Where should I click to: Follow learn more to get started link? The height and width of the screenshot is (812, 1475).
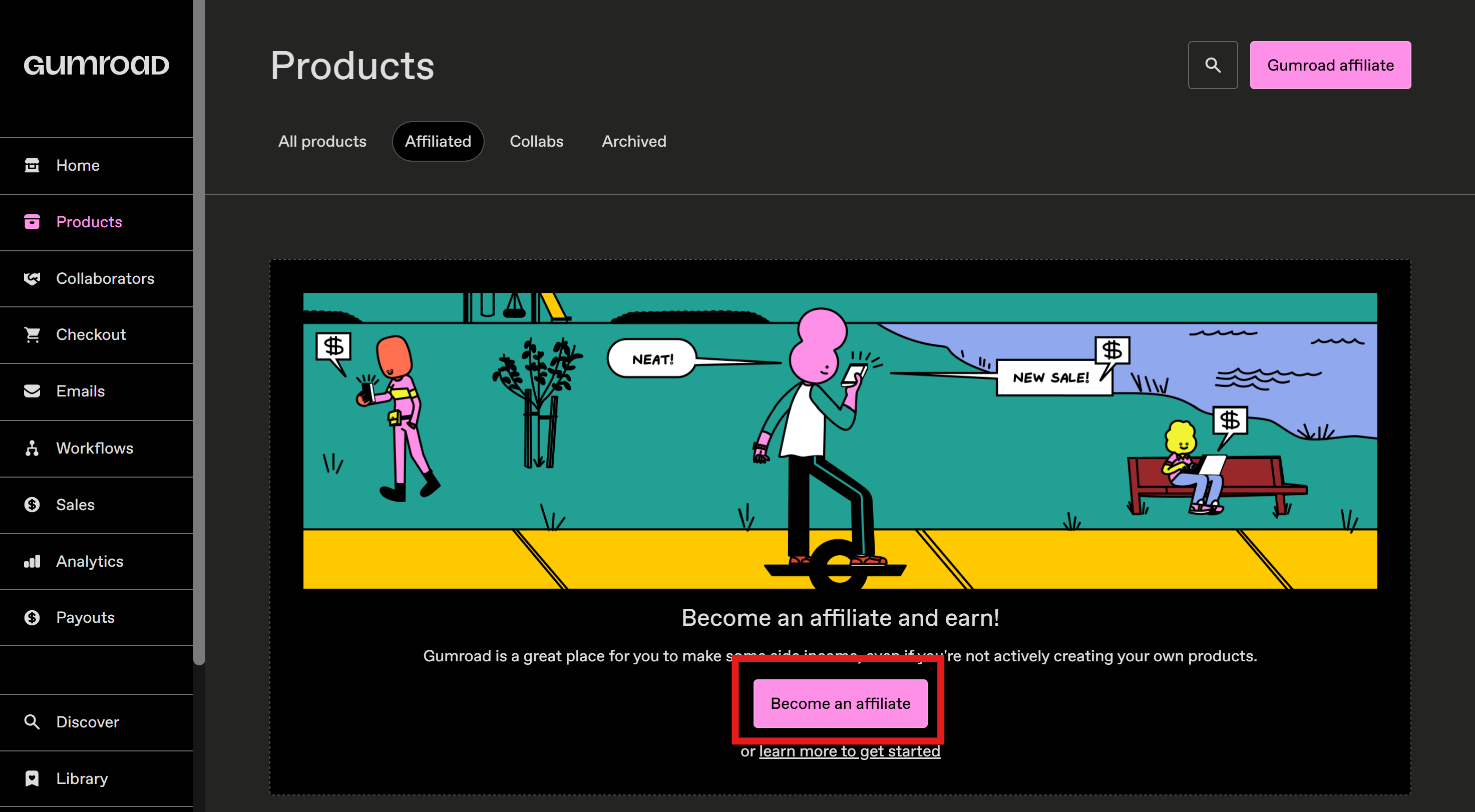point(849,751)
